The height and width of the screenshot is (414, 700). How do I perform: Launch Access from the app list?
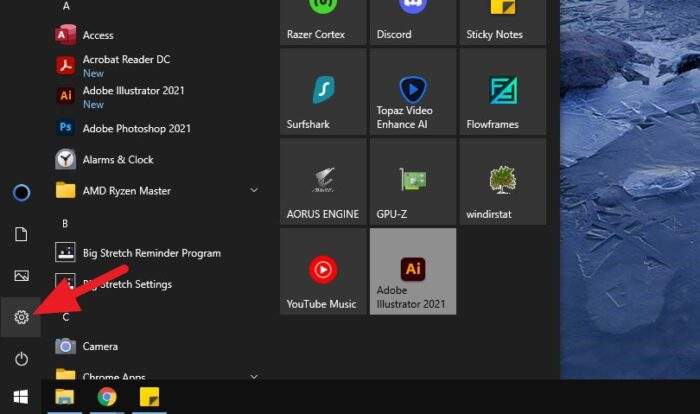pyautogui.click(x=156, y=35)
